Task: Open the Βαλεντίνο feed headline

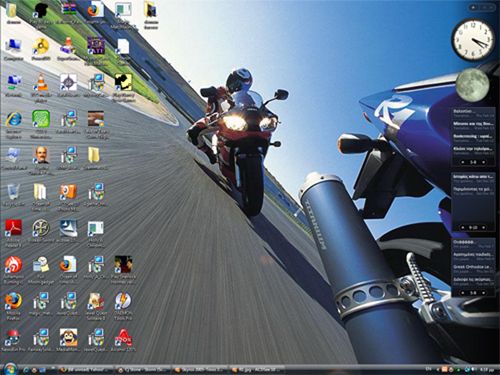Action: pos(465,111)
